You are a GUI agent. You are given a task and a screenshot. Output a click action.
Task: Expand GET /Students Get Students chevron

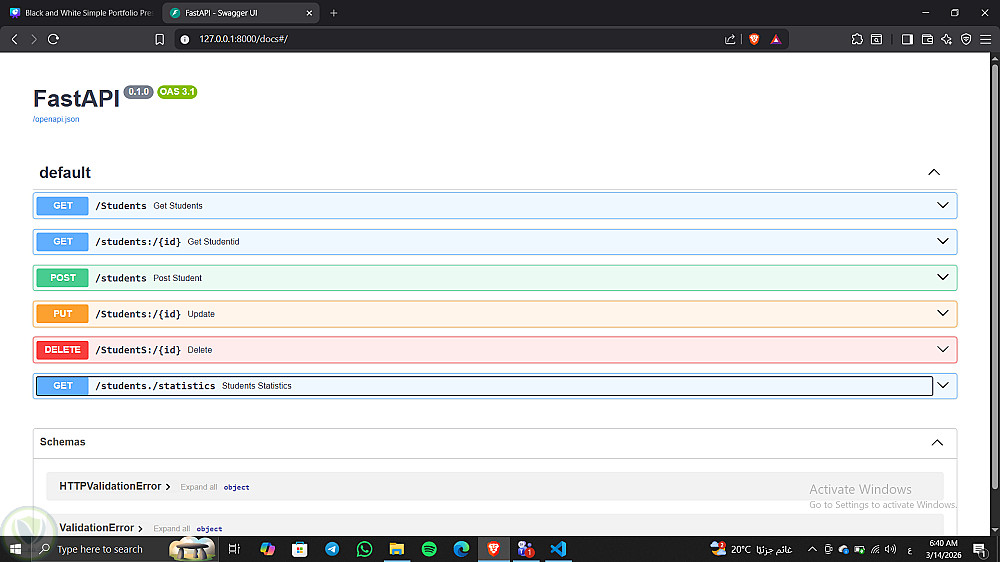pos(943,205)
